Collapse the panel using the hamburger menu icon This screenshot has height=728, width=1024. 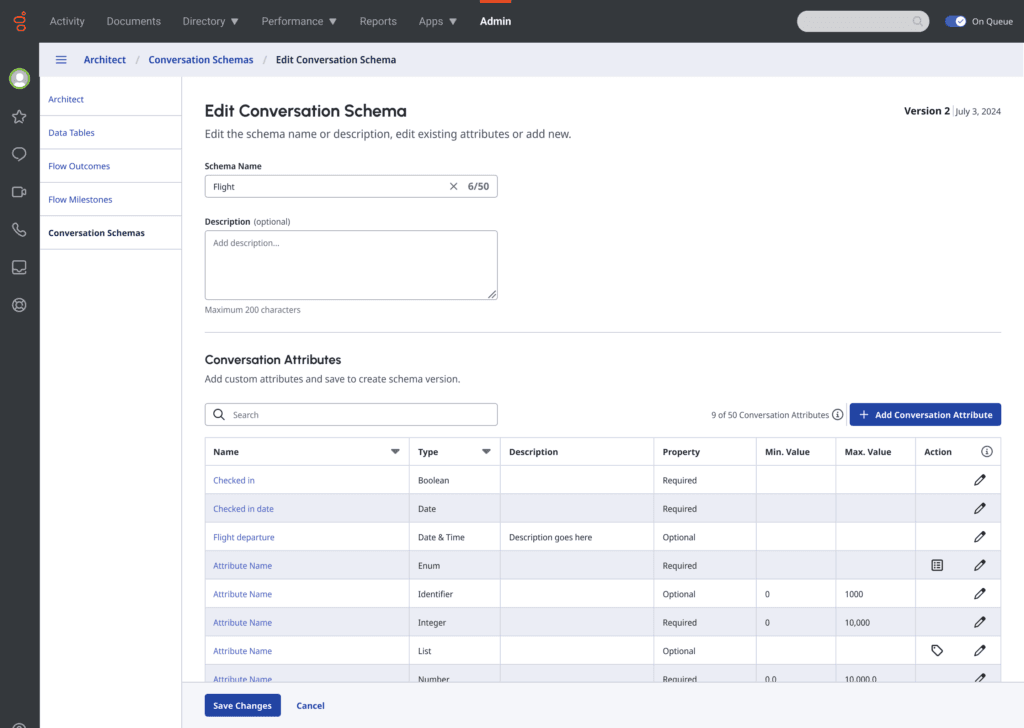60,59
